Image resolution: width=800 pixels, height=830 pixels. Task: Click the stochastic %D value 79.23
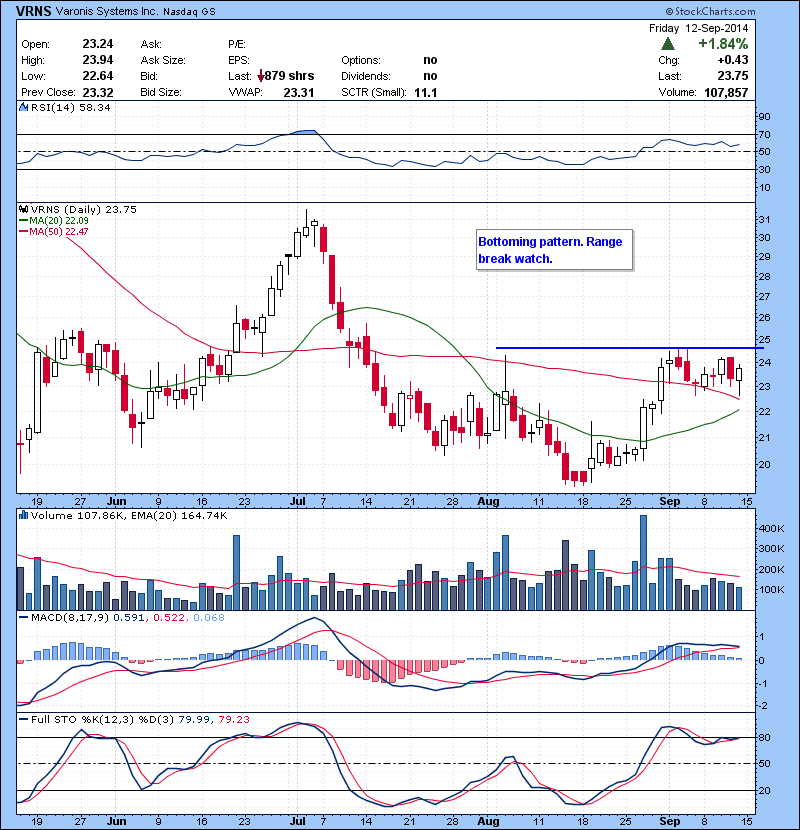233,719
